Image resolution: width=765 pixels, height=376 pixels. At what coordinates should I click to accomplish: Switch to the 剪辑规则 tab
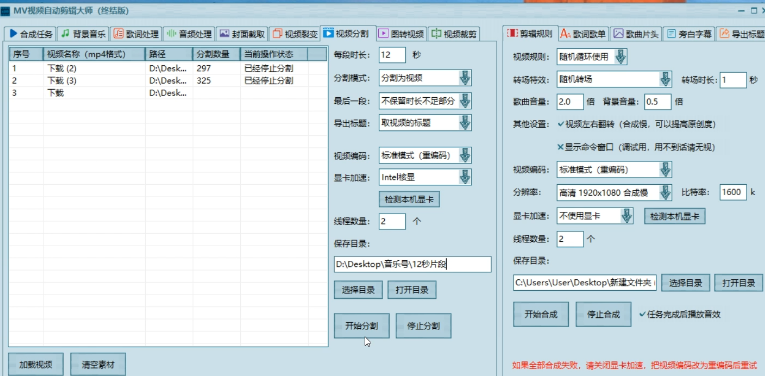529,34
